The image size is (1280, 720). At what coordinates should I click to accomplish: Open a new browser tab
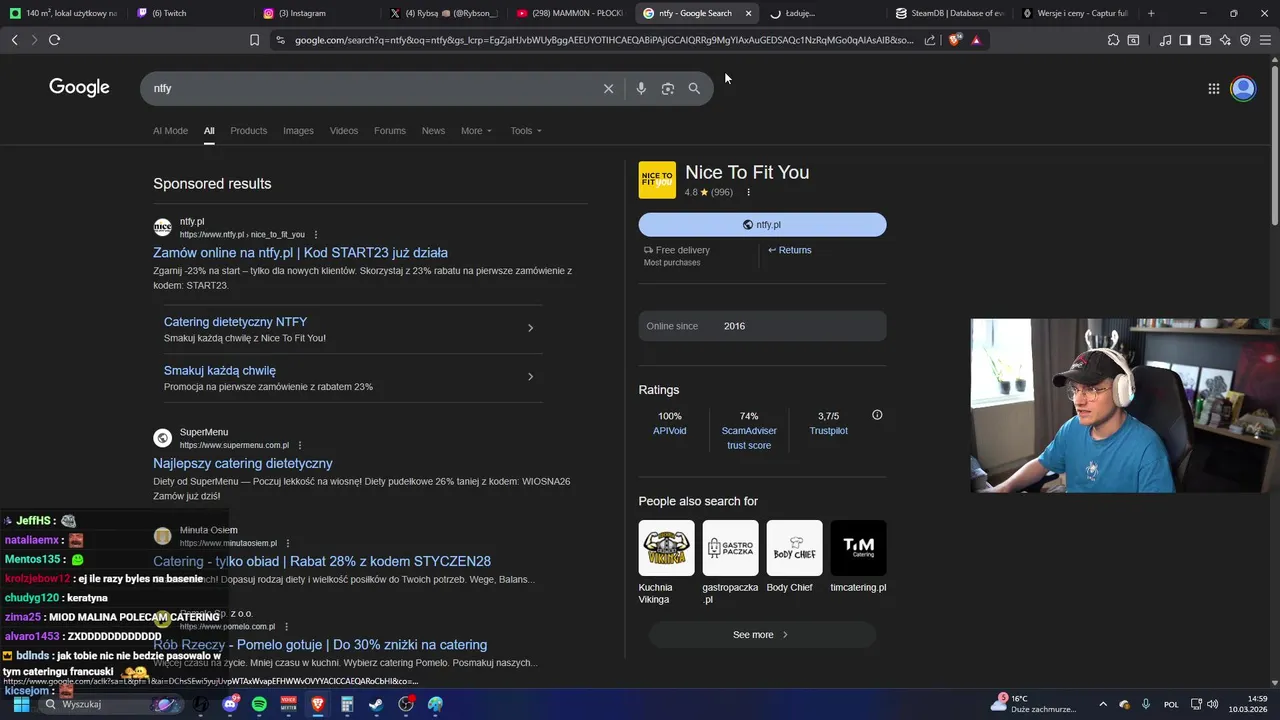(1151, 13)
